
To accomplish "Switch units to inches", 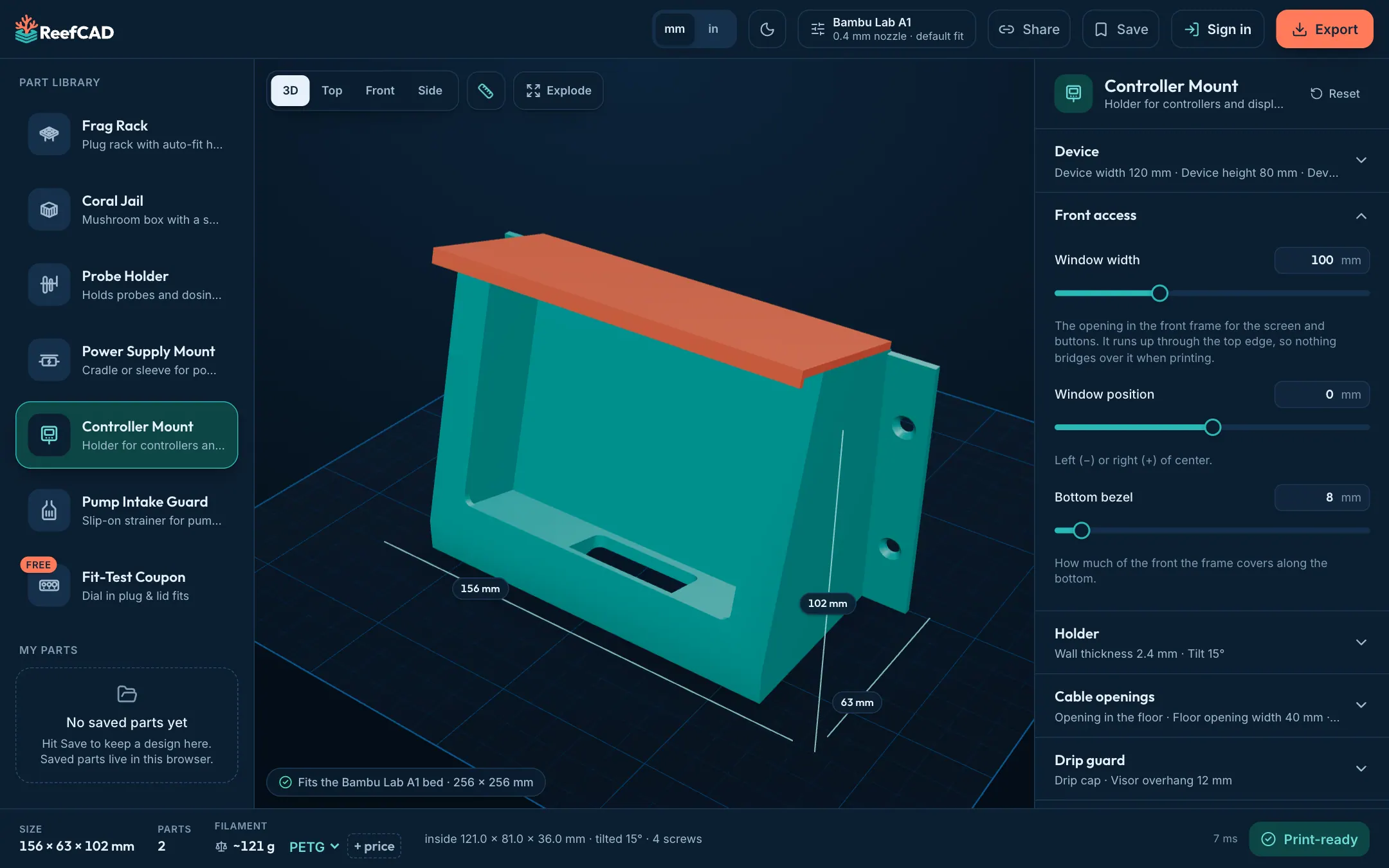I will 713,29.
